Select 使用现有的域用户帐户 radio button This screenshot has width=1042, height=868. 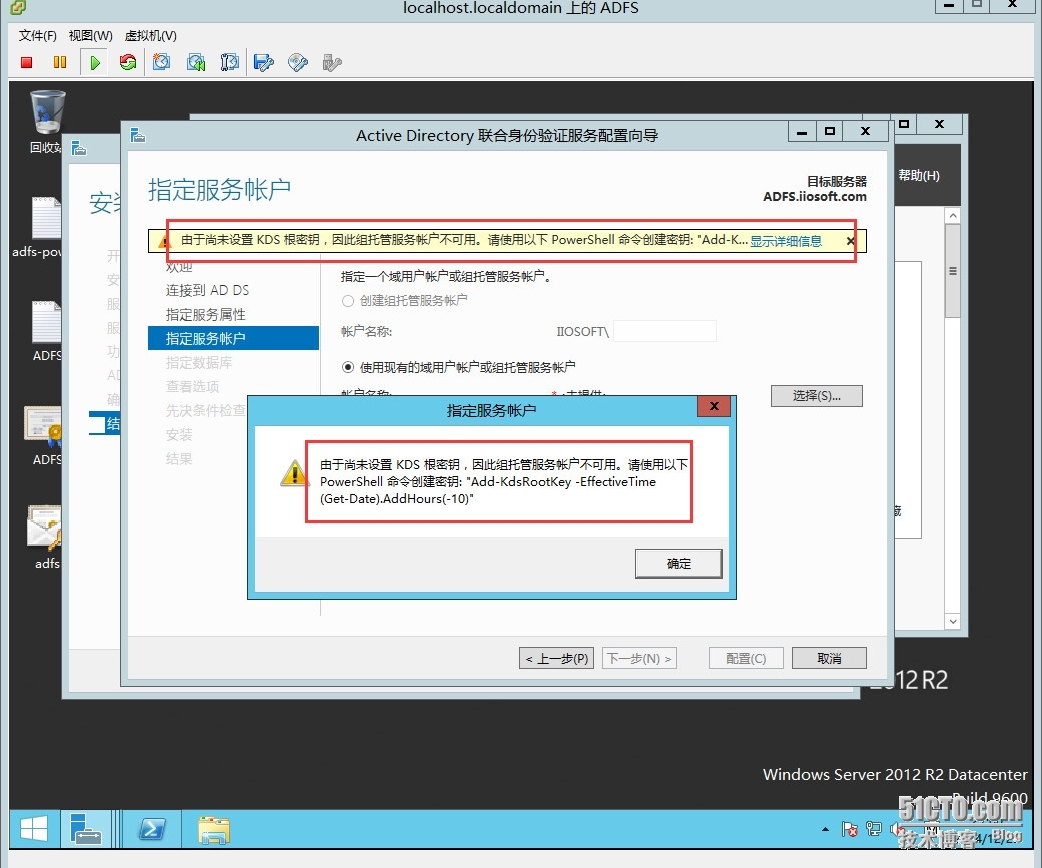pos(348,367)
